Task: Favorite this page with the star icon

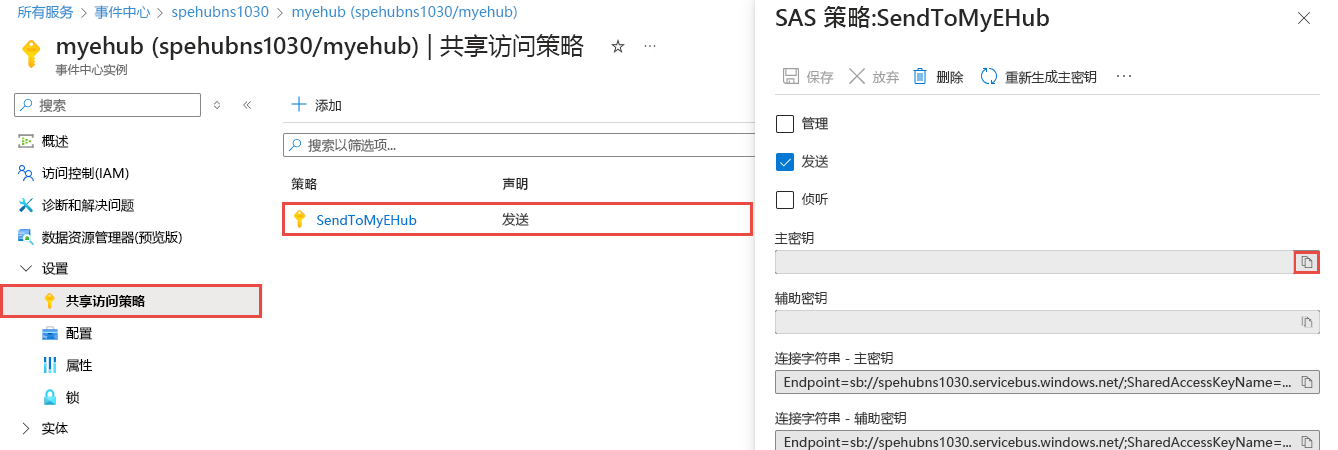Action: [x=618, y=47]
